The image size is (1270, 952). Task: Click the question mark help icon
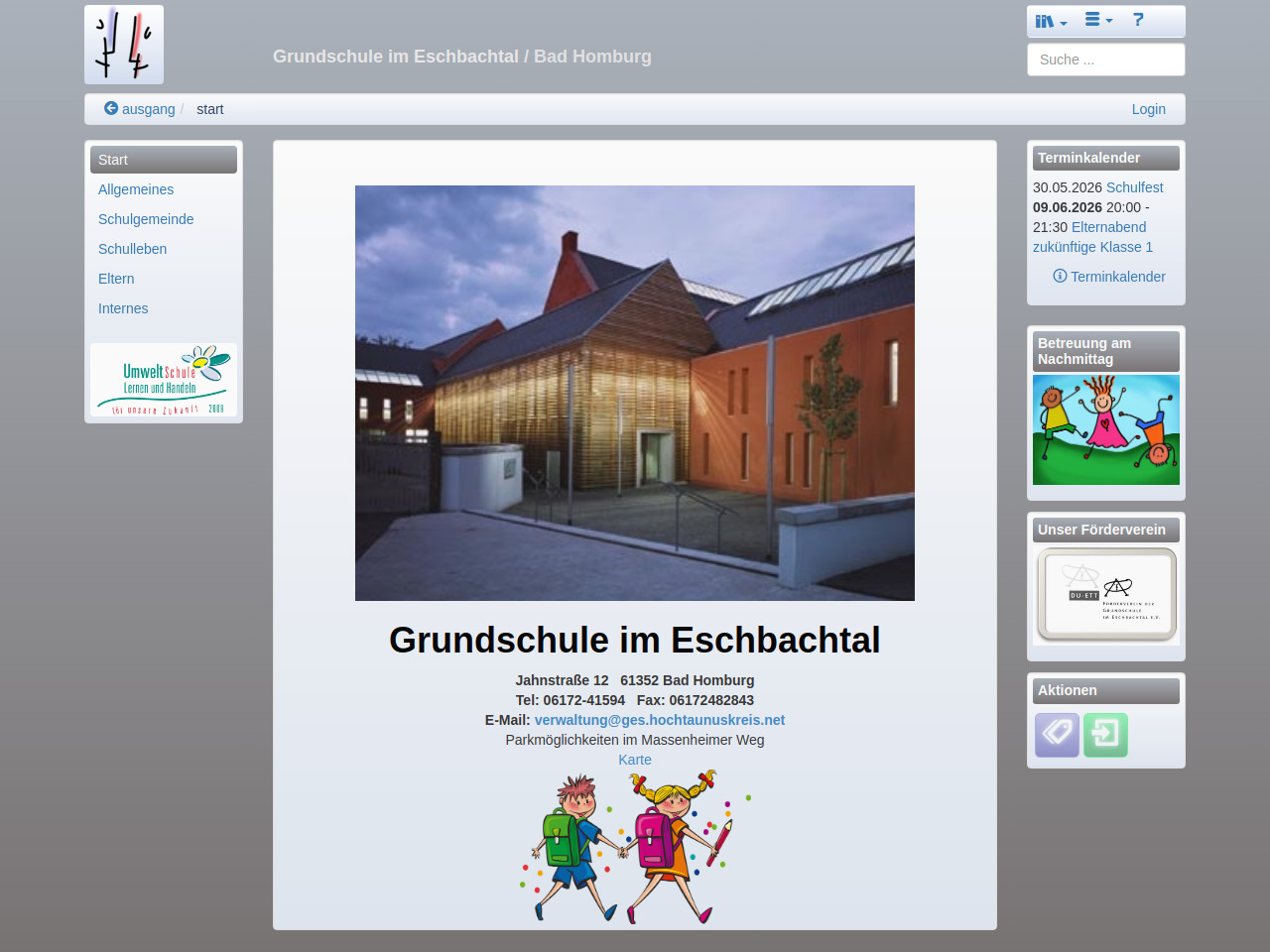tap(1138, 20)
